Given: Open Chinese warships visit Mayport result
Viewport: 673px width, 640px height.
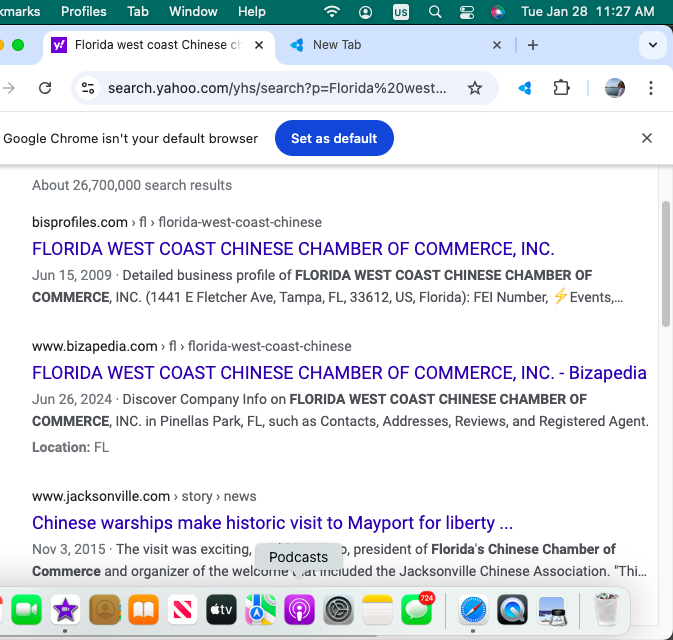Looking at the screenshot, I should pyautogui.click(x=273, y=523).
